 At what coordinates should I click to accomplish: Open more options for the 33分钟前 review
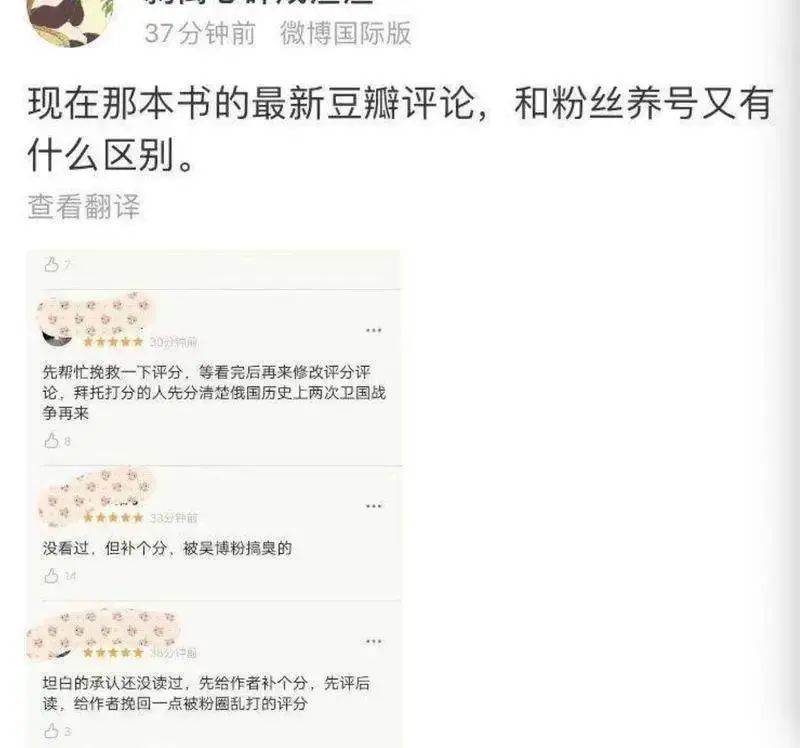pyautogui.click(x=373, y=506)
